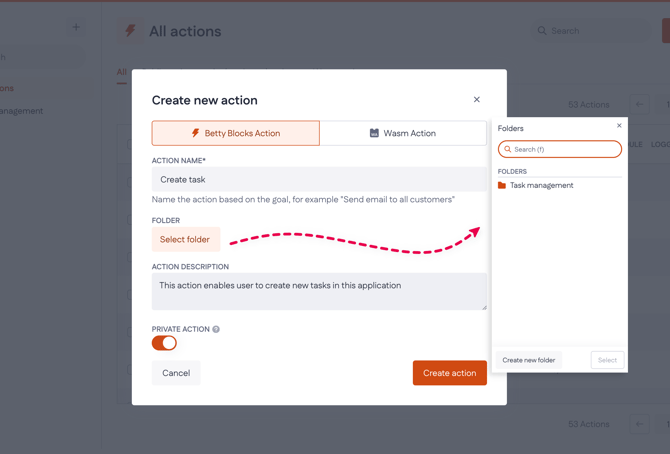Click the Task management folder icon
Screen dimensions: 670x454
[502, 185]
